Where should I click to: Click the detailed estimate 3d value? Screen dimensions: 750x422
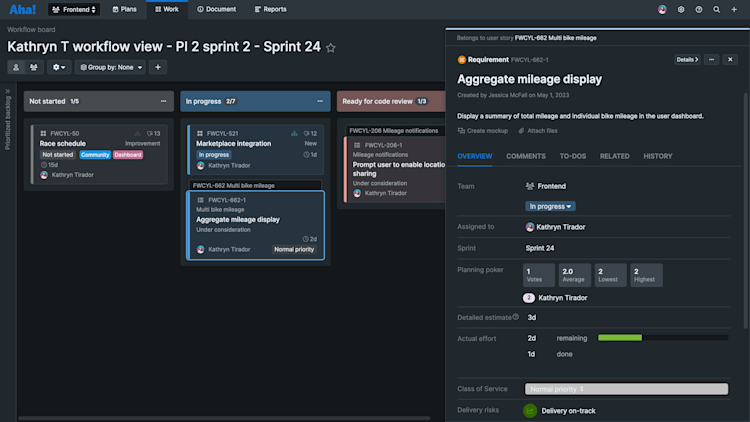tap(531, 318)
